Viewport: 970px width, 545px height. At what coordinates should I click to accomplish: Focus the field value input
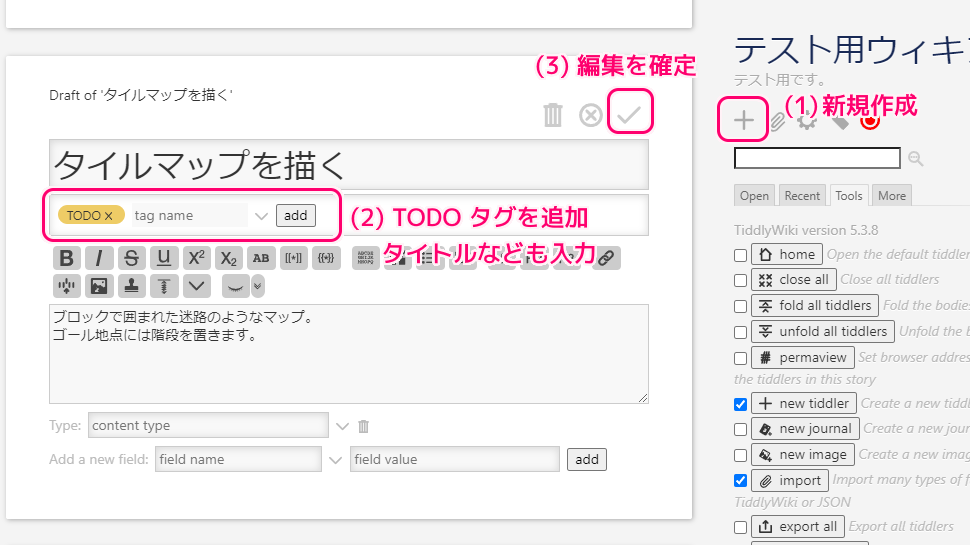[455, 460]
